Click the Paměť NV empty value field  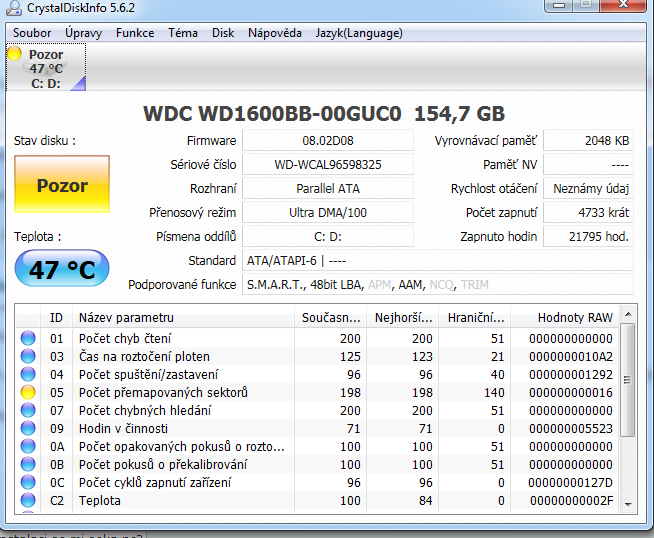pyautogui.click(x=589, y=164)
